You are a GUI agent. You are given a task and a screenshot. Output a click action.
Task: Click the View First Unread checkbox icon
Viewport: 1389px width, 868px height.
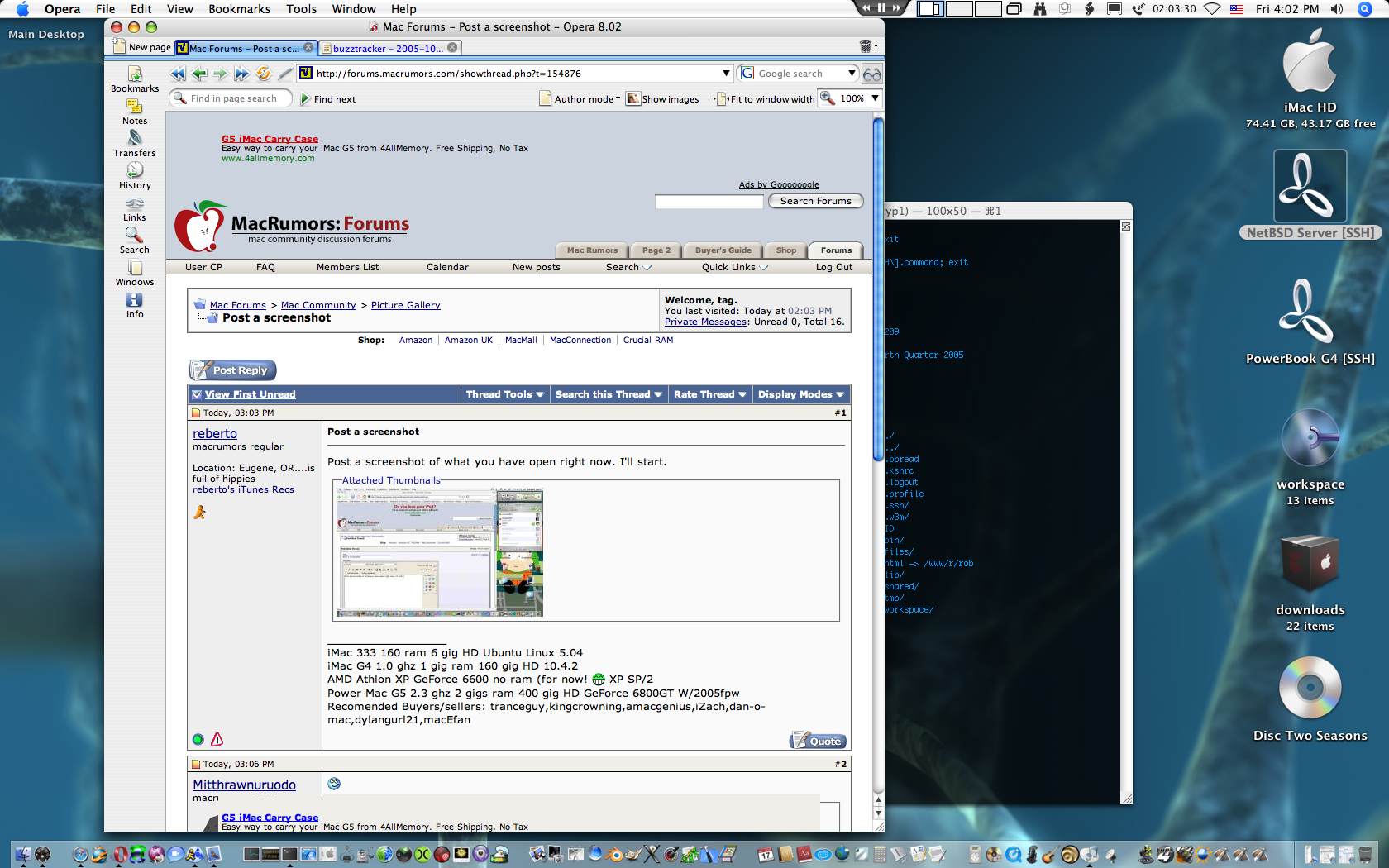(197, 394)
